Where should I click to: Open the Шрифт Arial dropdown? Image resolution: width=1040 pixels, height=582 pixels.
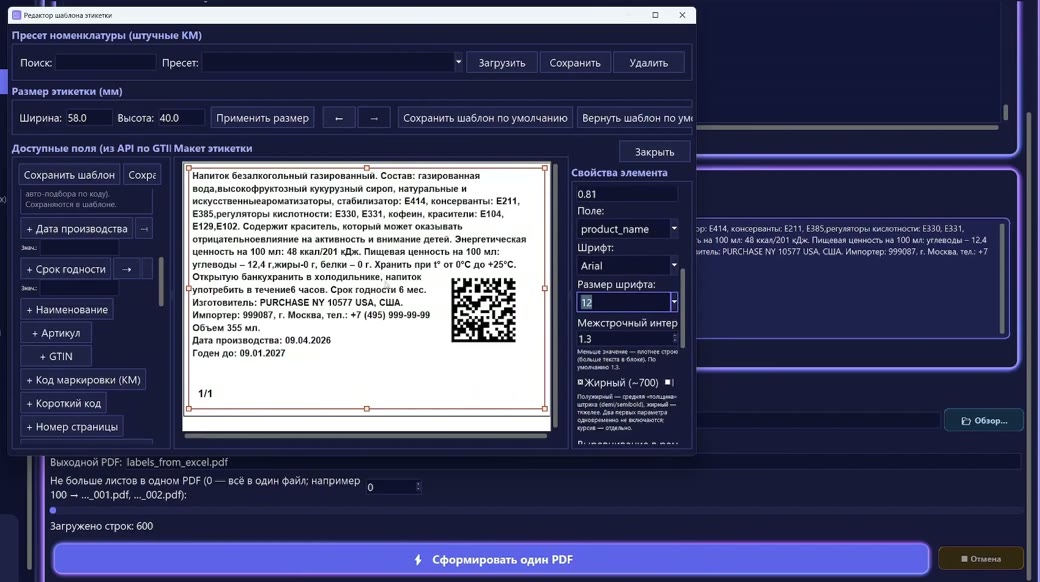674,265
